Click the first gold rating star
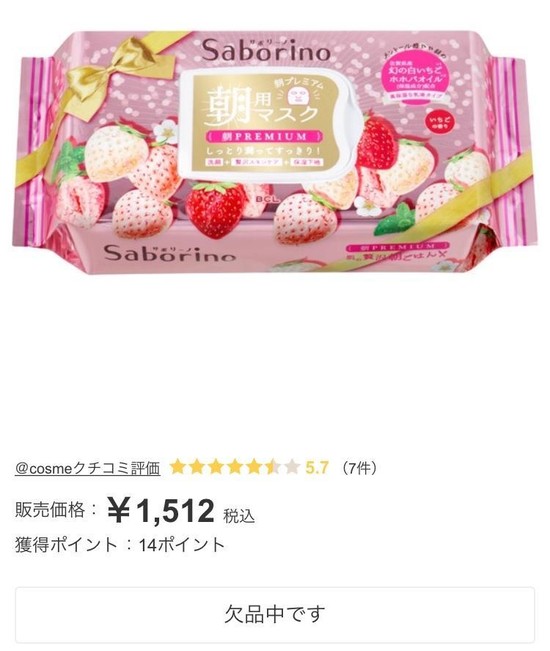This screenshot has height=651, width=550. click(x=177, y=467)
